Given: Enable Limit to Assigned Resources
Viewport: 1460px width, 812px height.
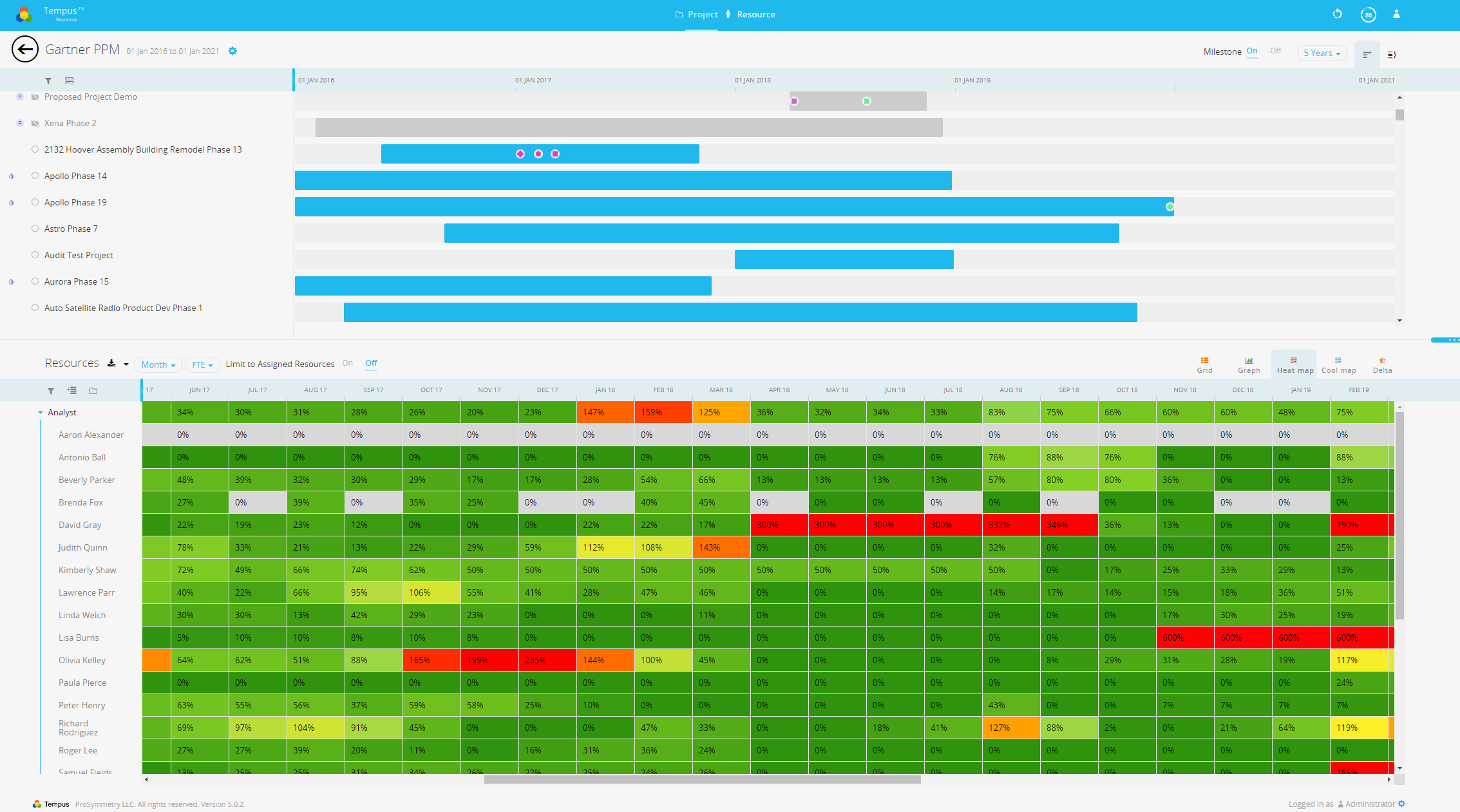Looking at the screenshot, I should tap(348, 363).
